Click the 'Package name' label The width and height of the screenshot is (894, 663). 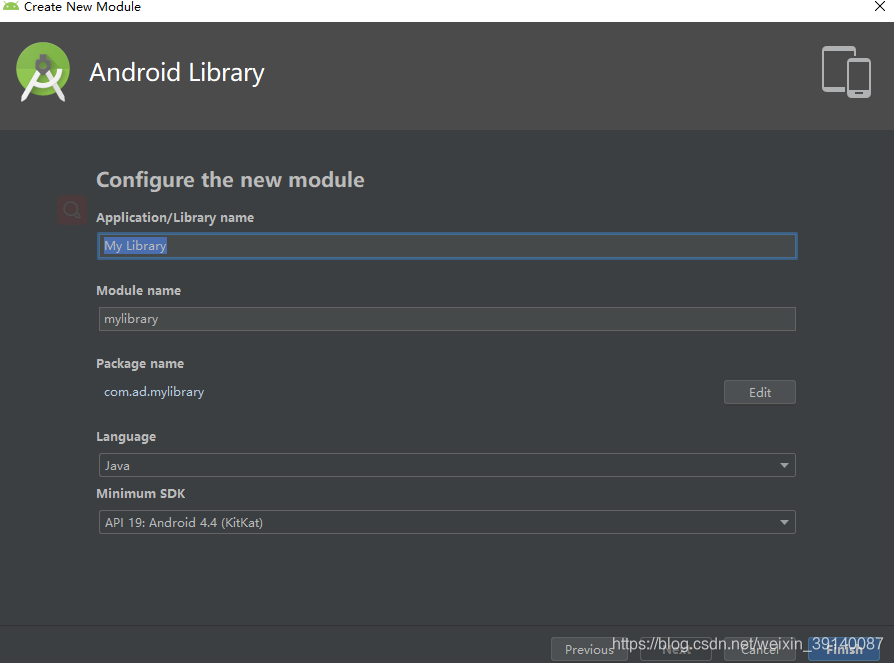pyautogui.click(x=140, y=364)
